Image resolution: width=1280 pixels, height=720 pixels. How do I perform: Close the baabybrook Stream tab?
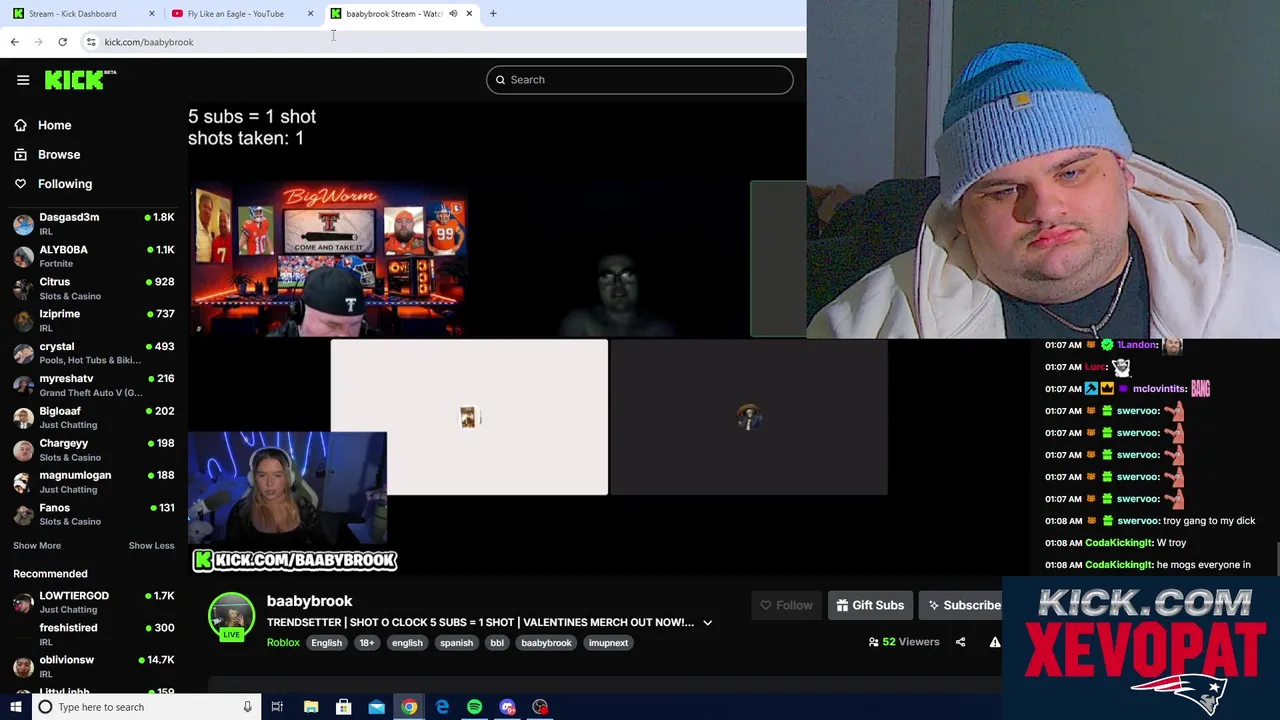pyautogui.click(x=469, y=14)
